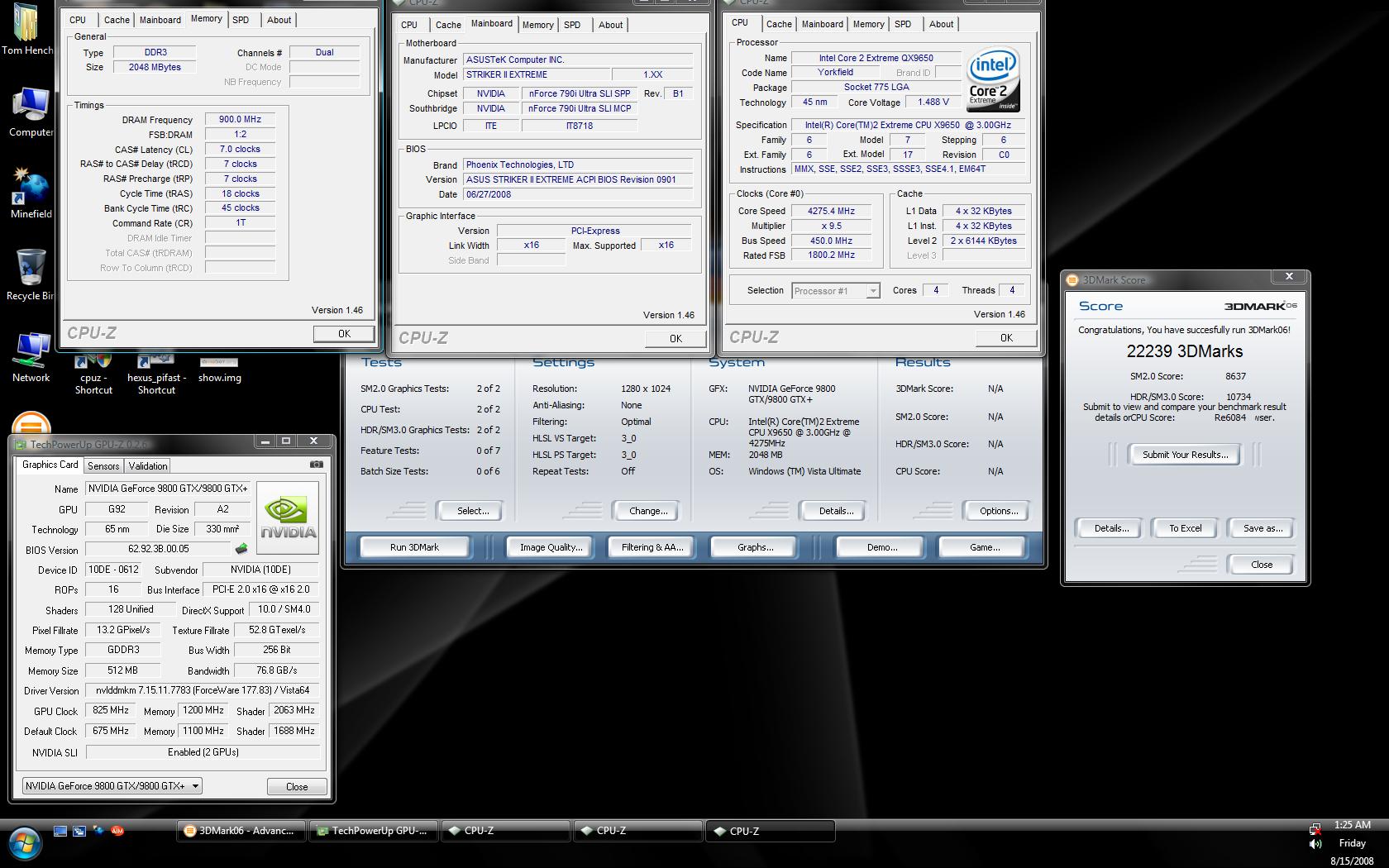Click the taskbar clock showing 1:25 AM

[x=1352, y=825]
